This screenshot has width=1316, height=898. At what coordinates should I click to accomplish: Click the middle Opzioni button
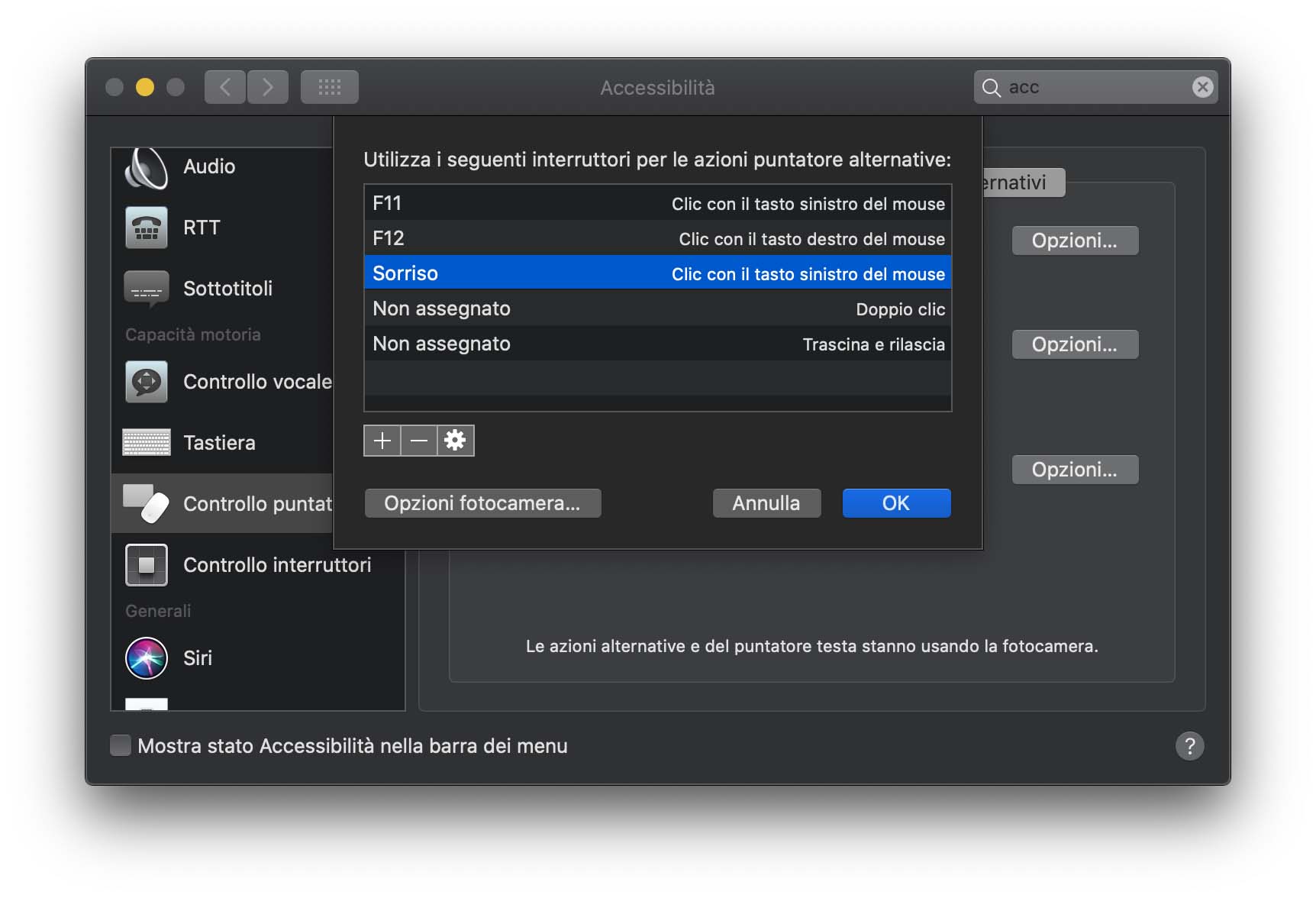1075,344
